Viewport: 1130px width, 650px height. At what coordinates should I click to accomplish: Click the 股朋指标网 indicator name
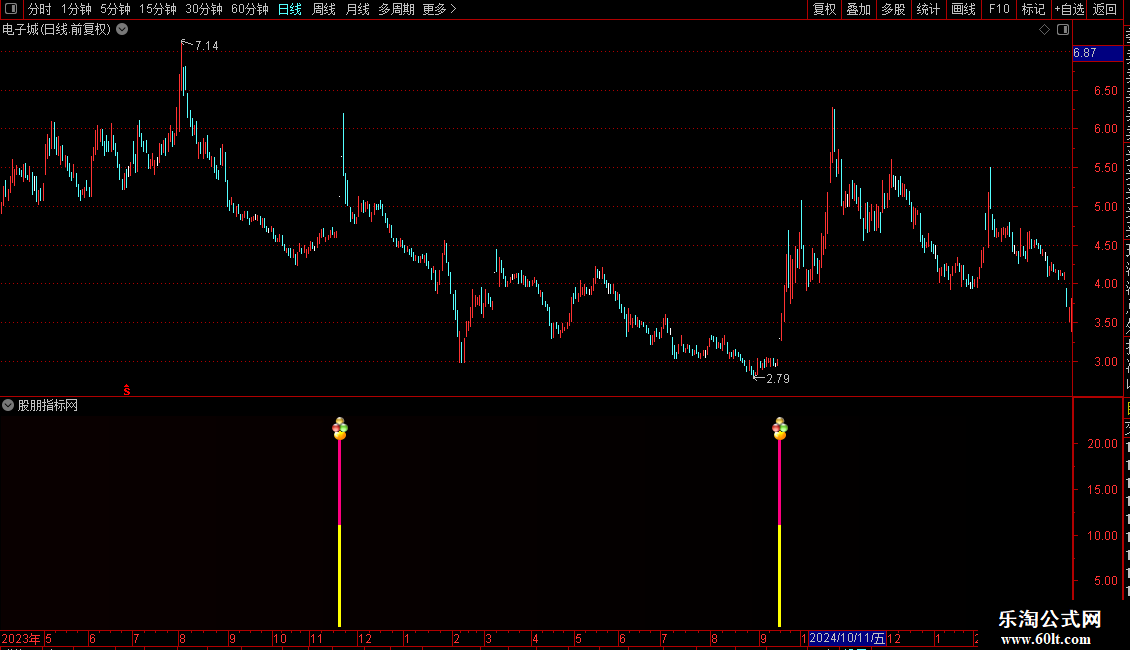coord(48,406)
